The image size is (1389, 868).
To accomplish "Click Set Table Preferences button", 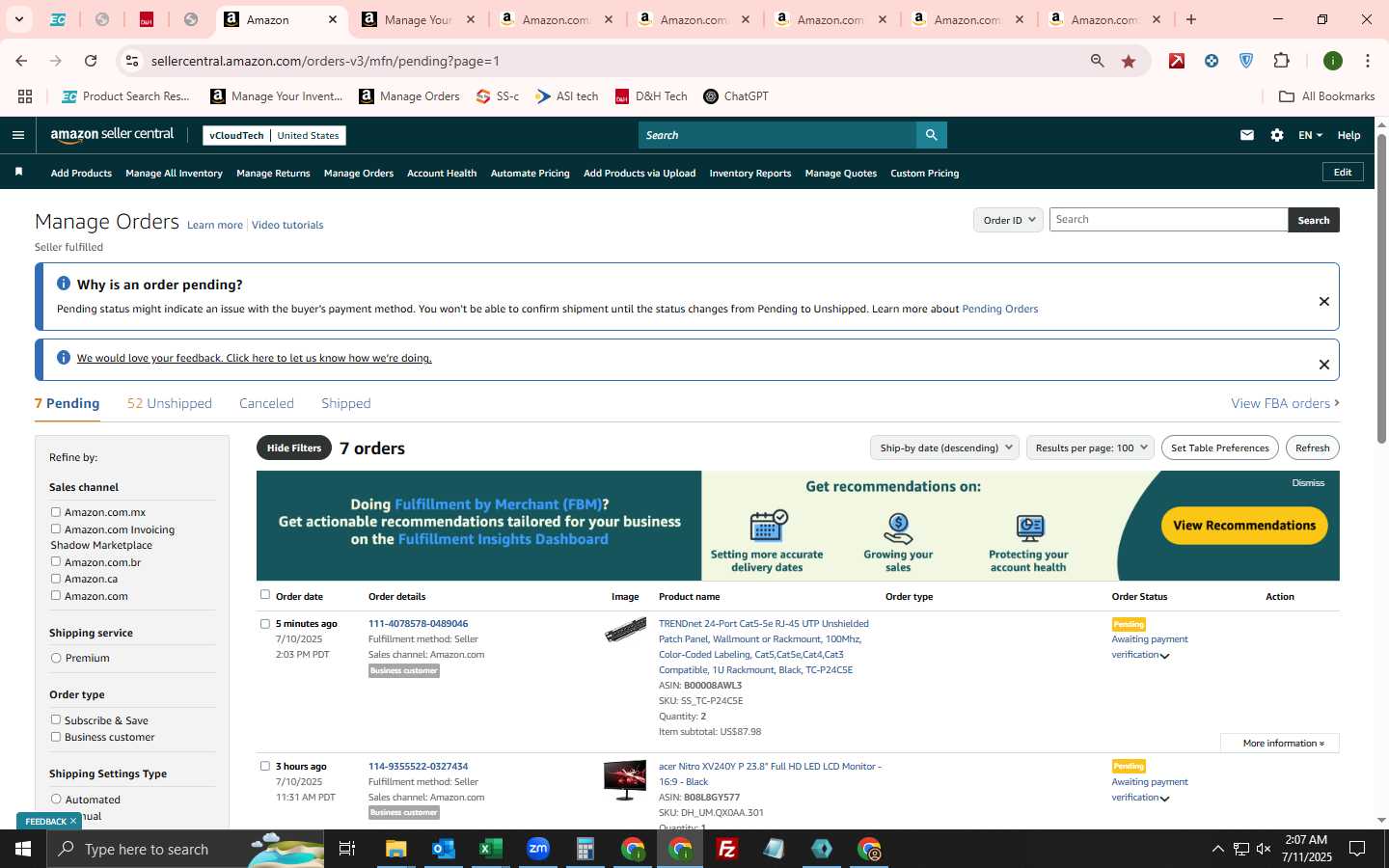I will (1220, 448).
